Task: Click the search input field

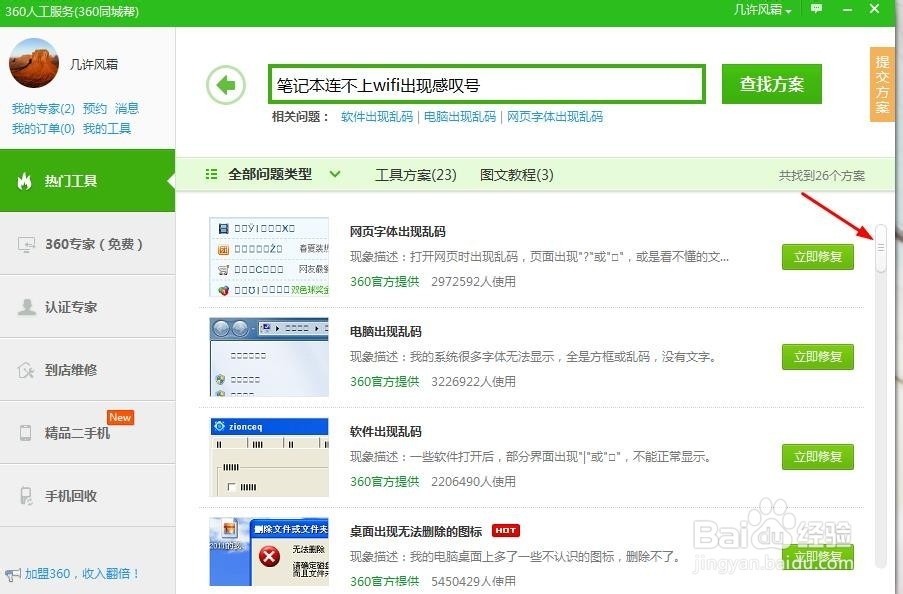Action: [487, 85]
